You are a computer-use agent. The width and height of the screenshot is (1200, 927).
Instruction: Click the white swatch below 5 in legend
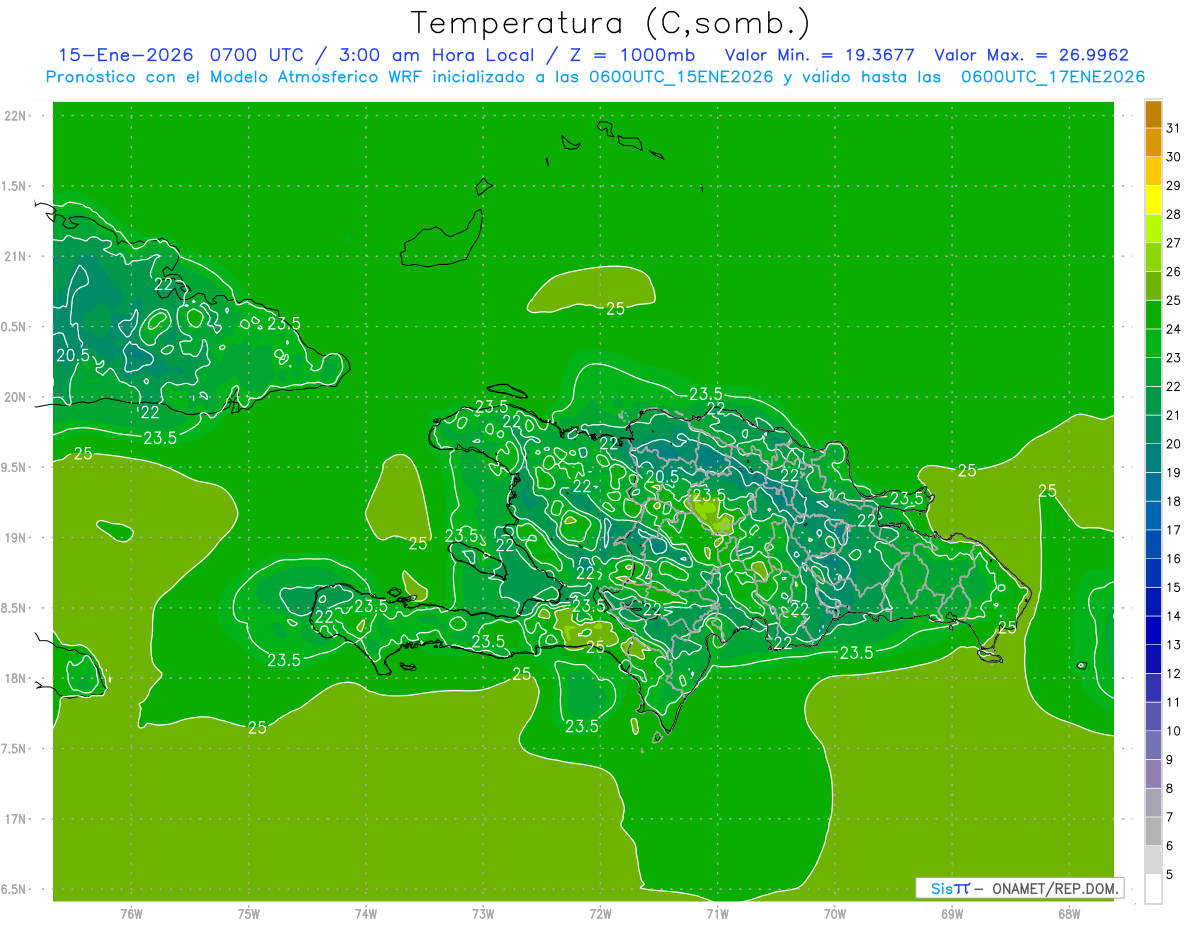pos(1153,889)
